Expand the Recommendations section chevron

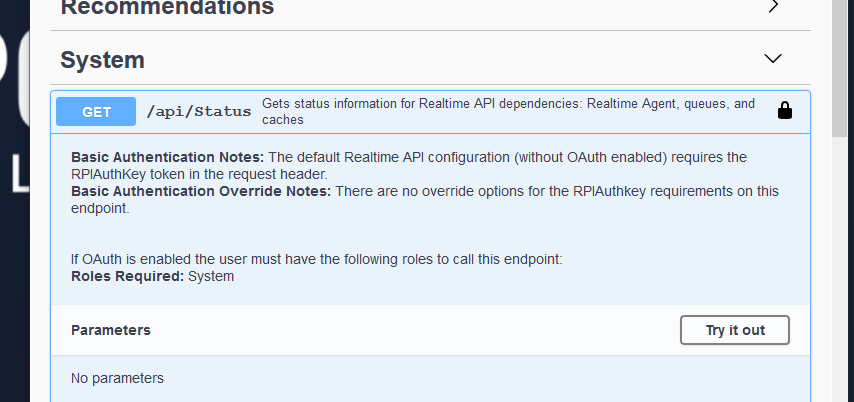point(773,6)
